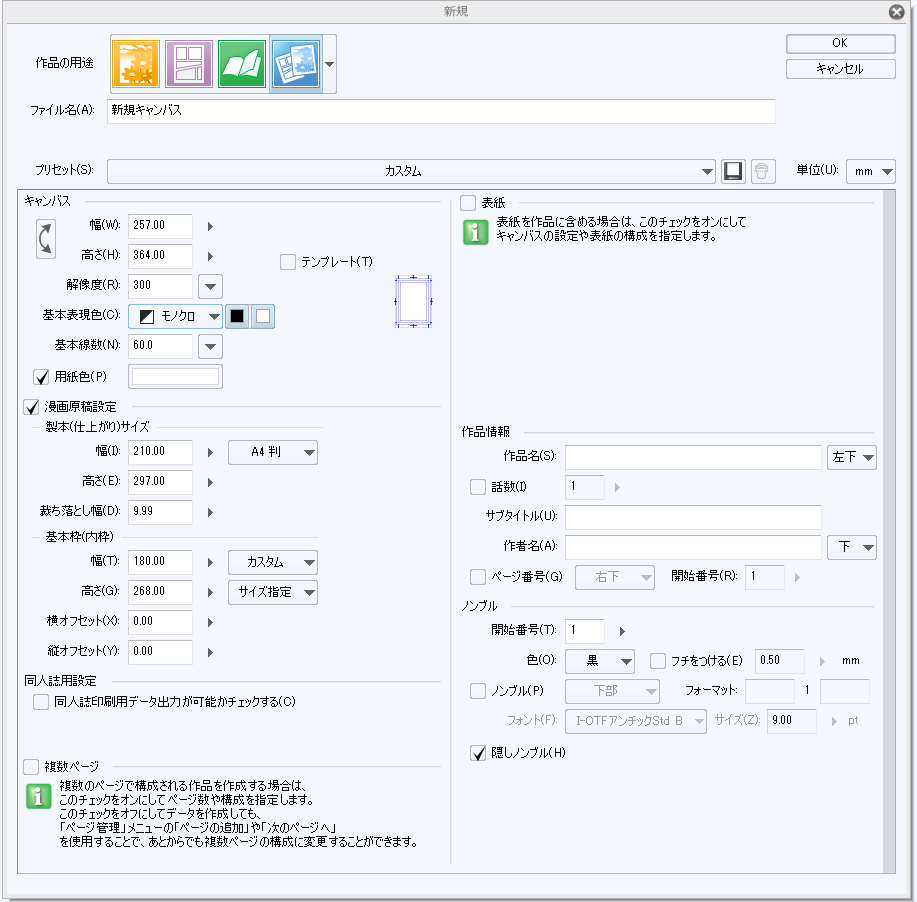
Task: Open the 基本枠 カスタム dropdown
Action: click(x=273, y=563)
